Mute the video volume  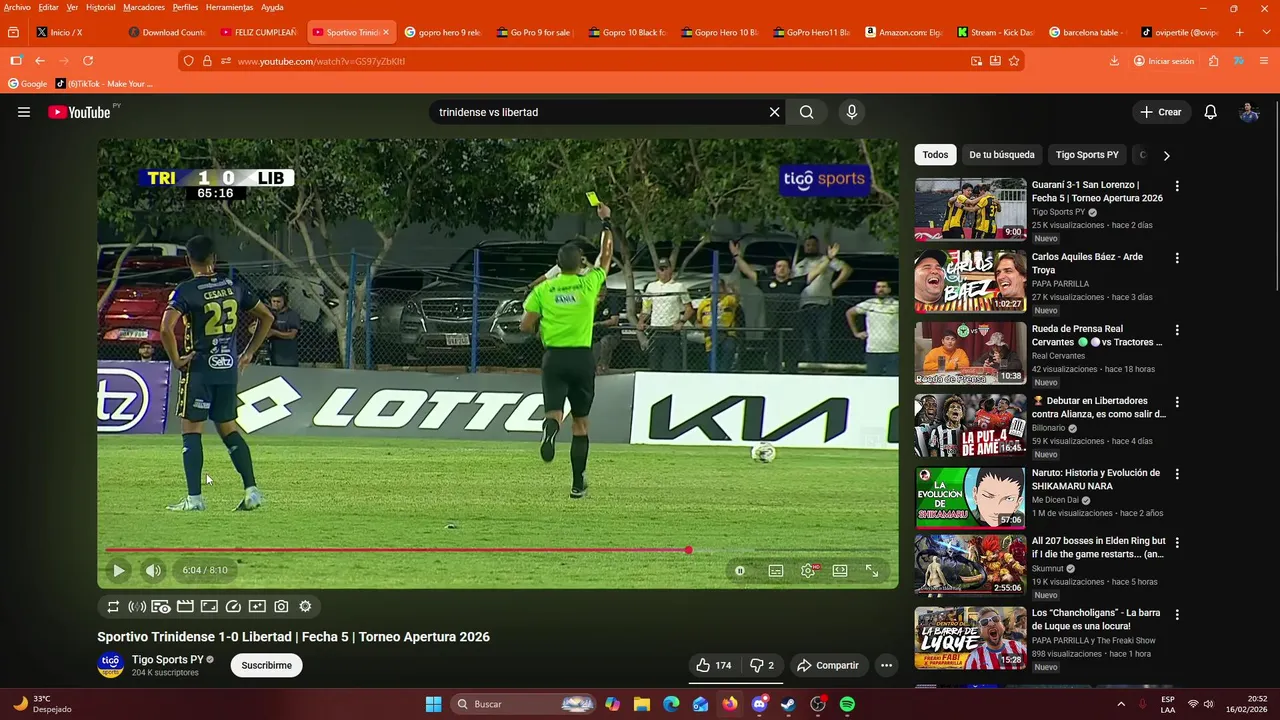click(153, 570)
